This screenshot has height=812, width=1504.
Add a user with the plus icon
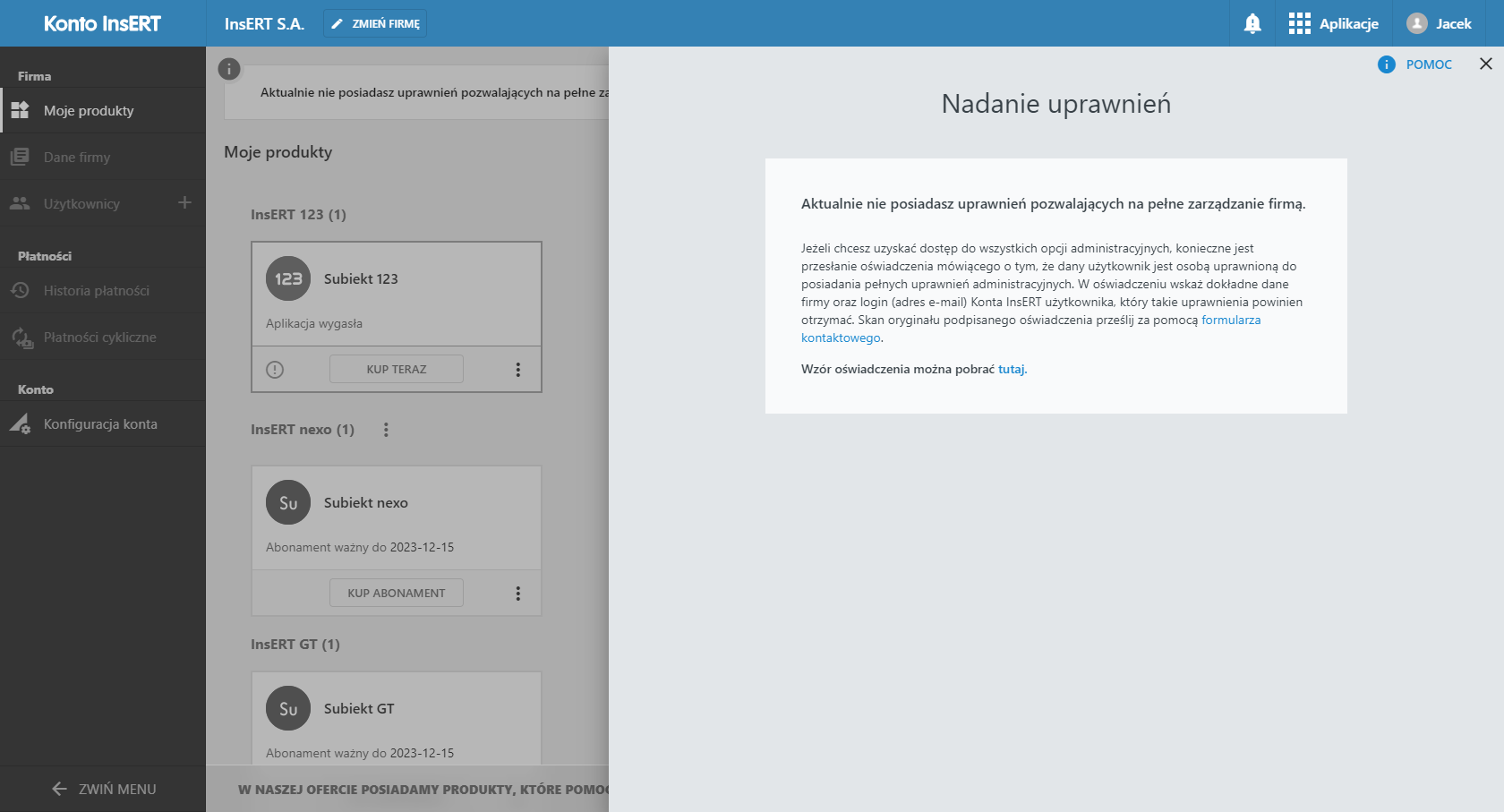tap(184, 203)
